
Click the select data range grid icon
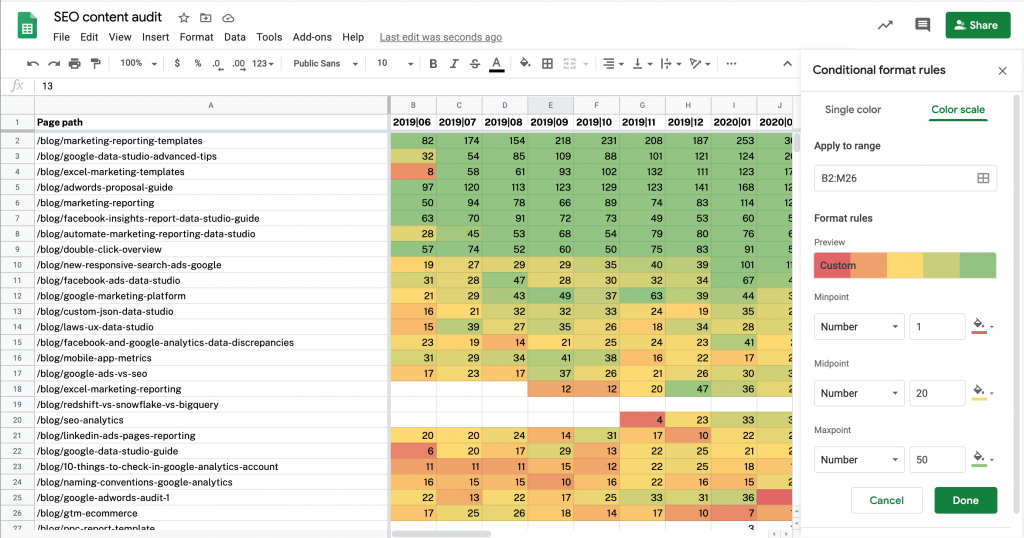(x=982, y=178)
